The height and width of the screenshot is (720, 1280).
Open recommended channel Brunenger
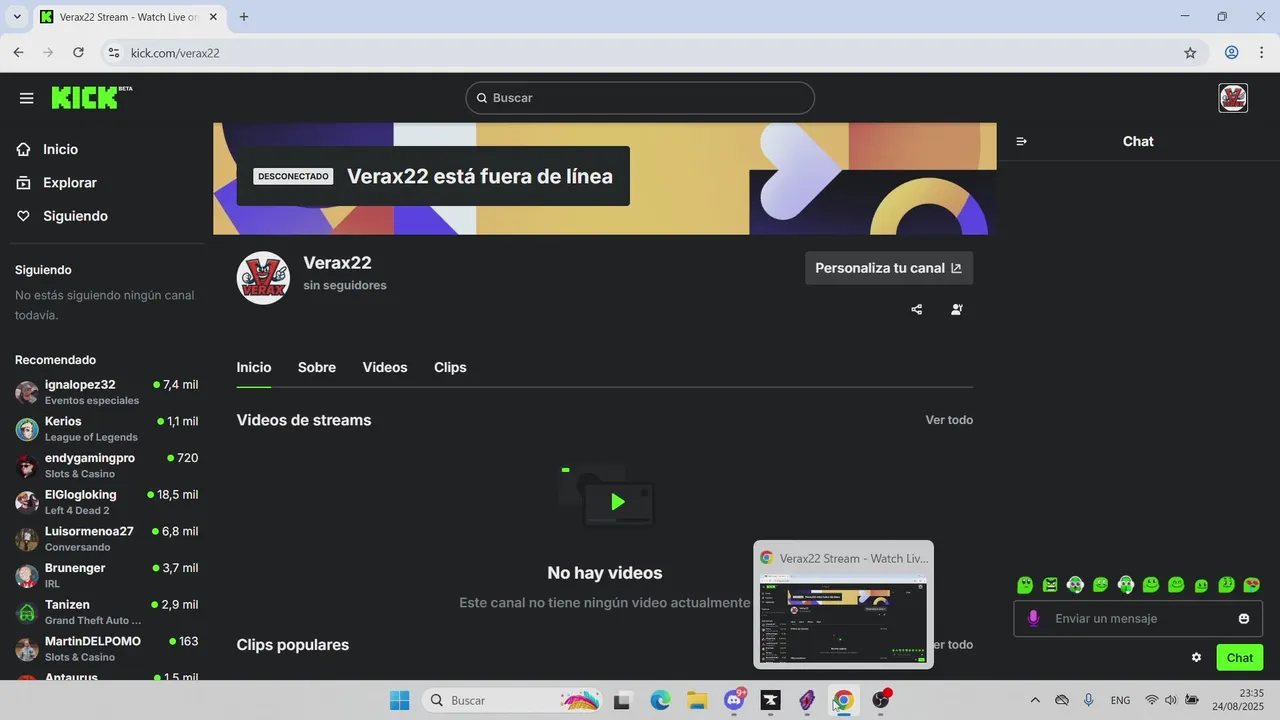click(106, 576)
